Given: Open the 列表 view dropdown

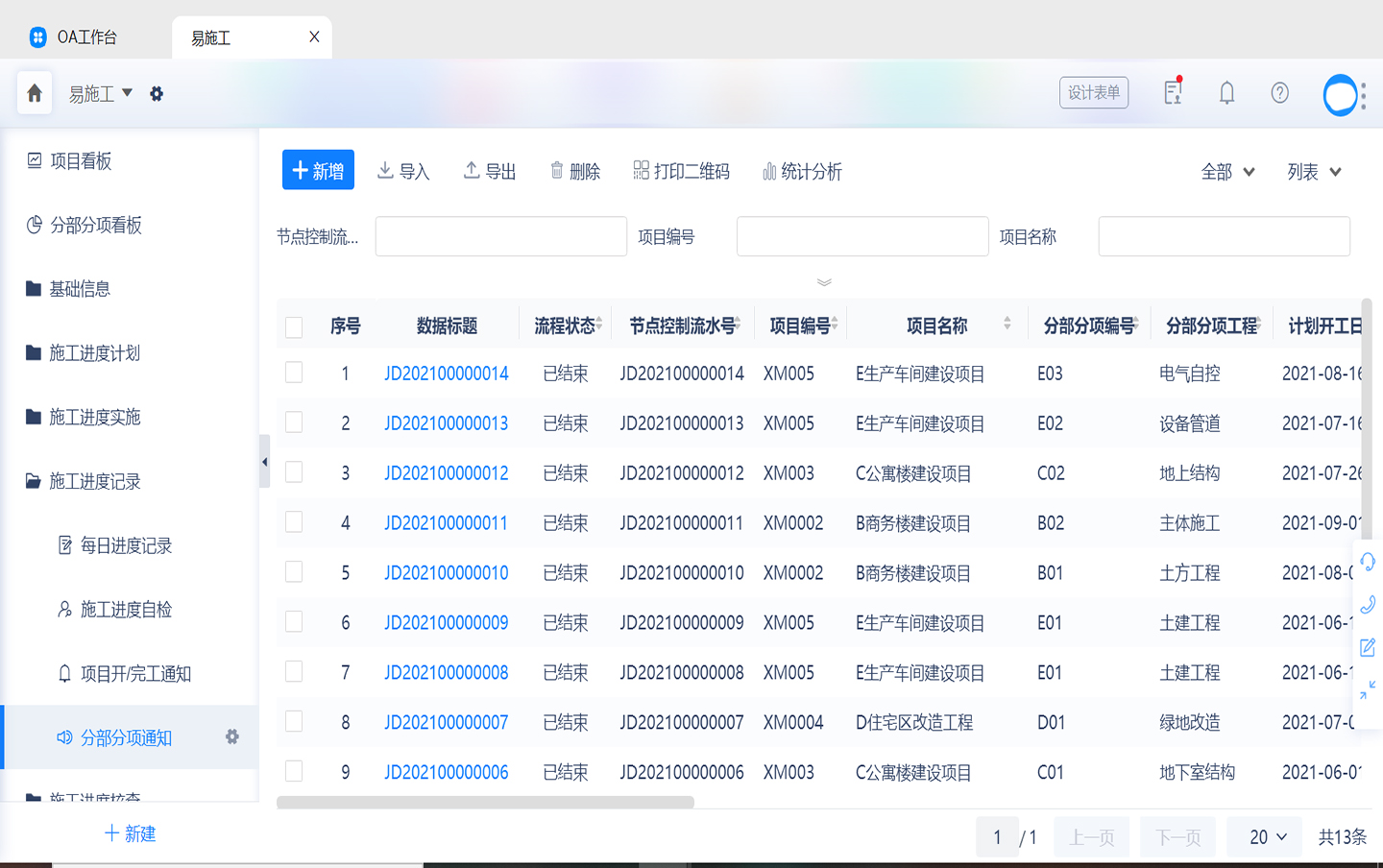Looking at the screenshot, I should click(x=1314, y=172).
